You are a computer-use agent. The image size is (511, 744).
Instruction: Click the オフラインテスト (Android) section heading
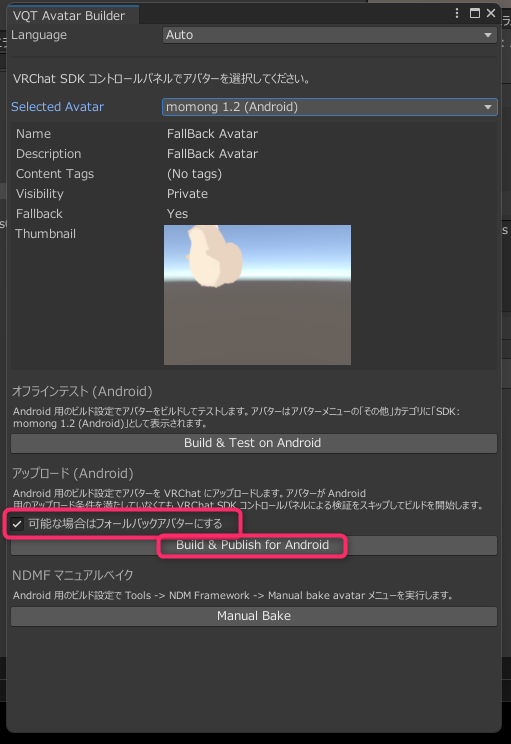point(82,391)
